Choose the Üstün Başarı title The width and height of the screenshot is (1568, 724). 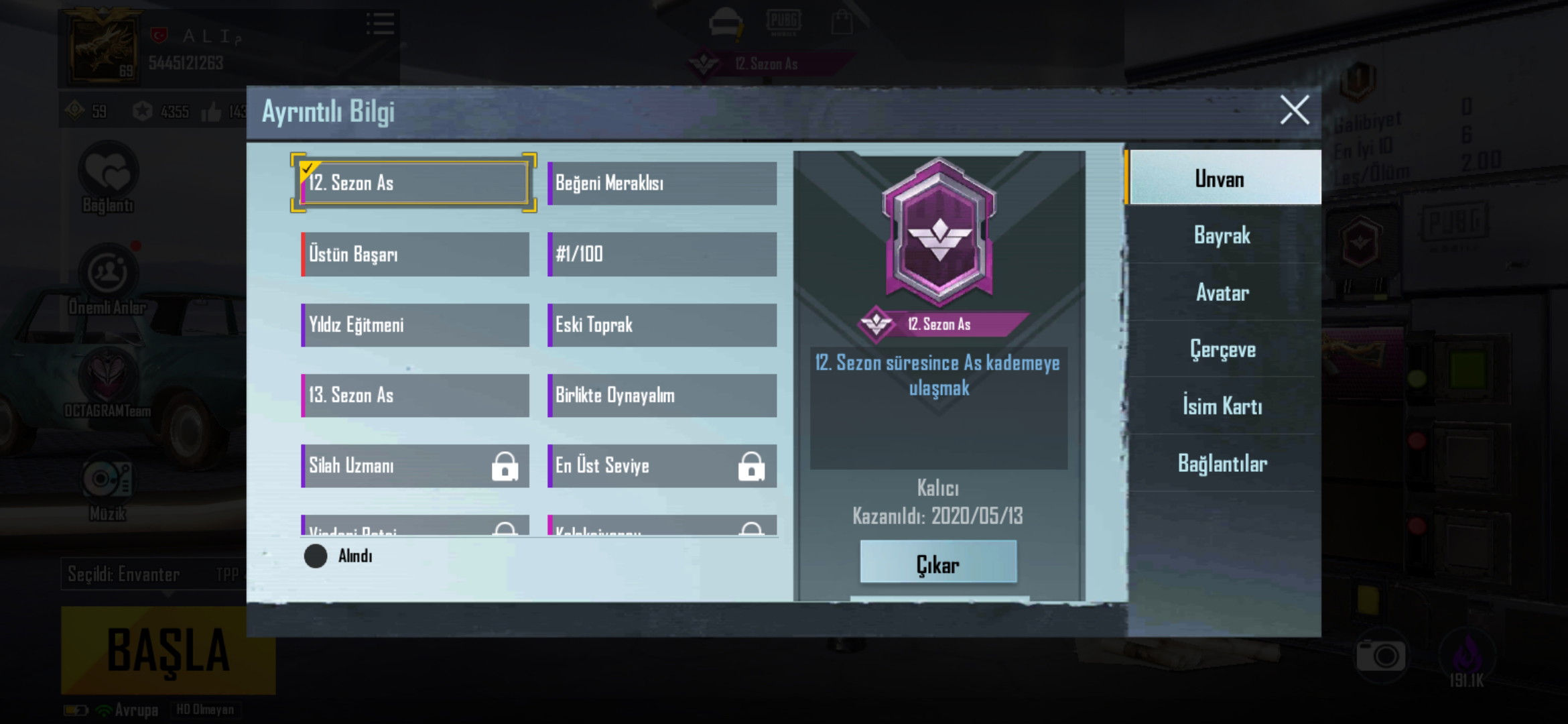(414, 254)
